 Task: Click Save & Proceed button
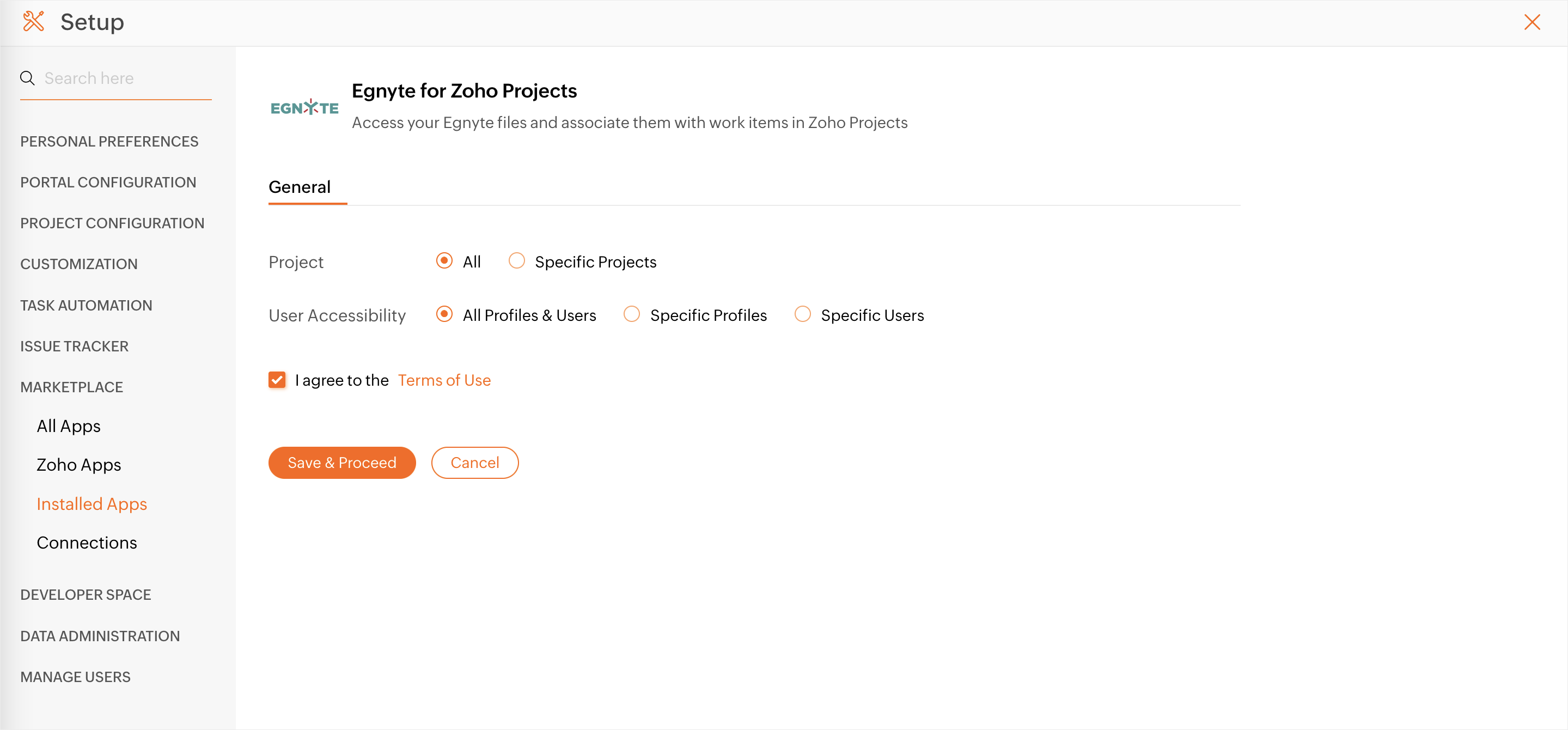coord(342,463)
